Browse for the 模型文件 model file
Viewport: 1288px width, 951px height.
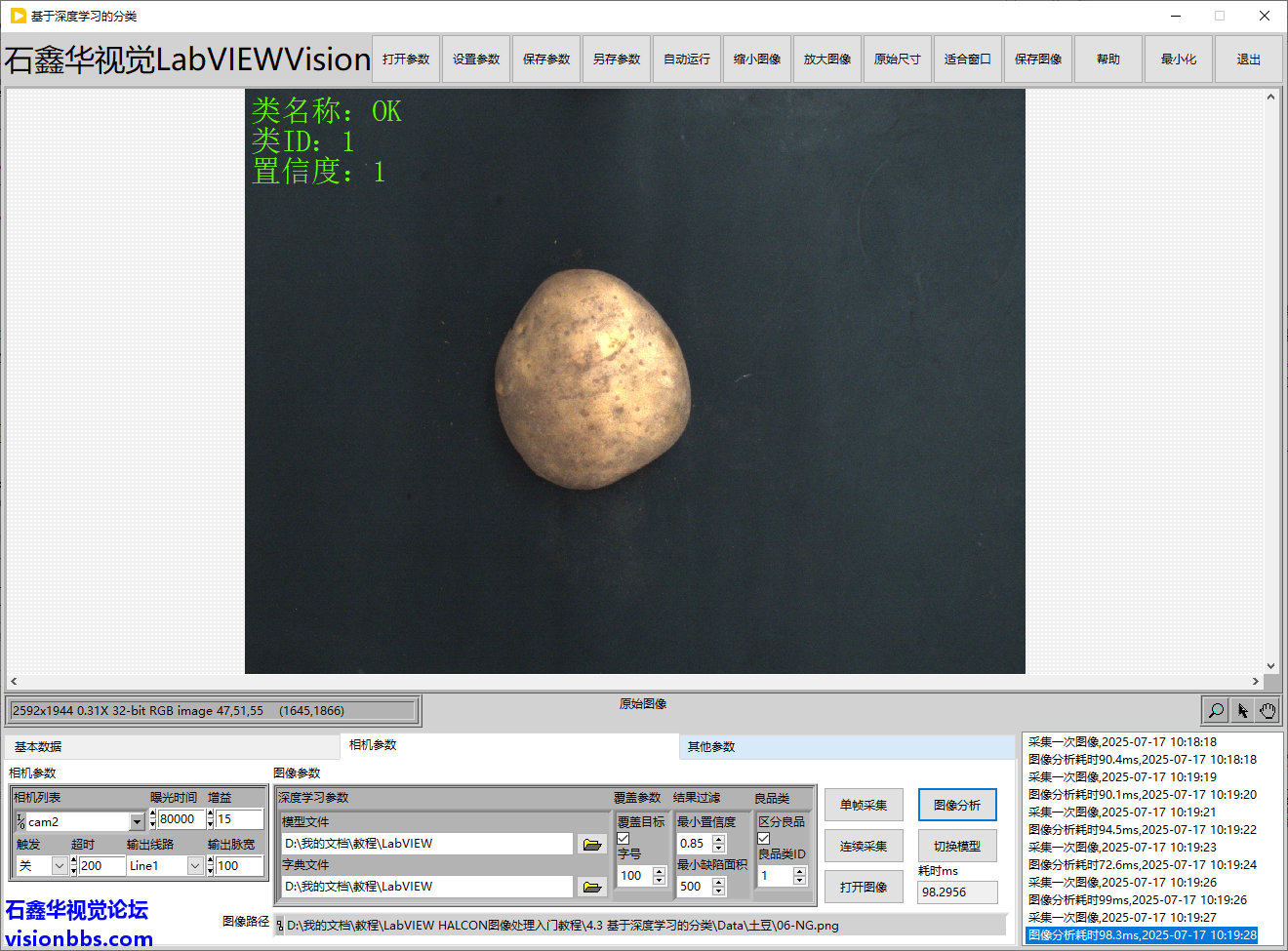[591, 844]
